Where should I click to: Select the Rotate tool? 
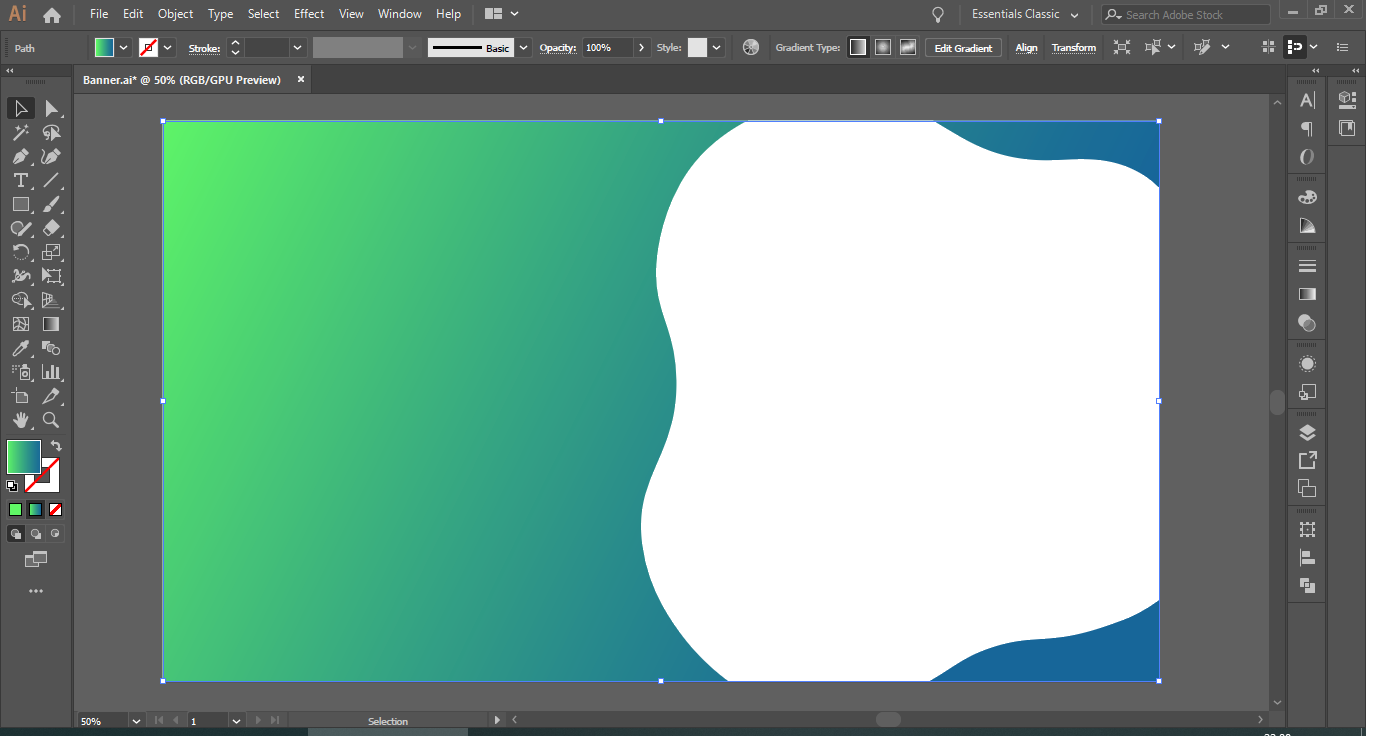21,252
